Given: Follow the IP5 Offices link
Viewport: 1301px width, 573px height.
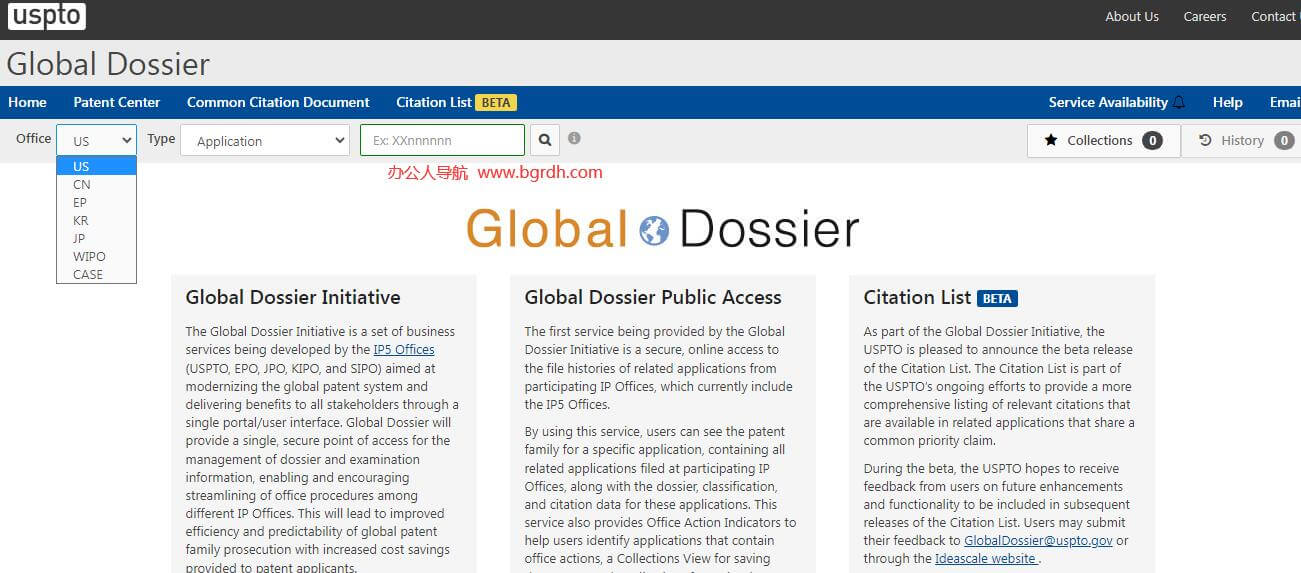Looking at the screenshot, I should (x=404, y=350).
